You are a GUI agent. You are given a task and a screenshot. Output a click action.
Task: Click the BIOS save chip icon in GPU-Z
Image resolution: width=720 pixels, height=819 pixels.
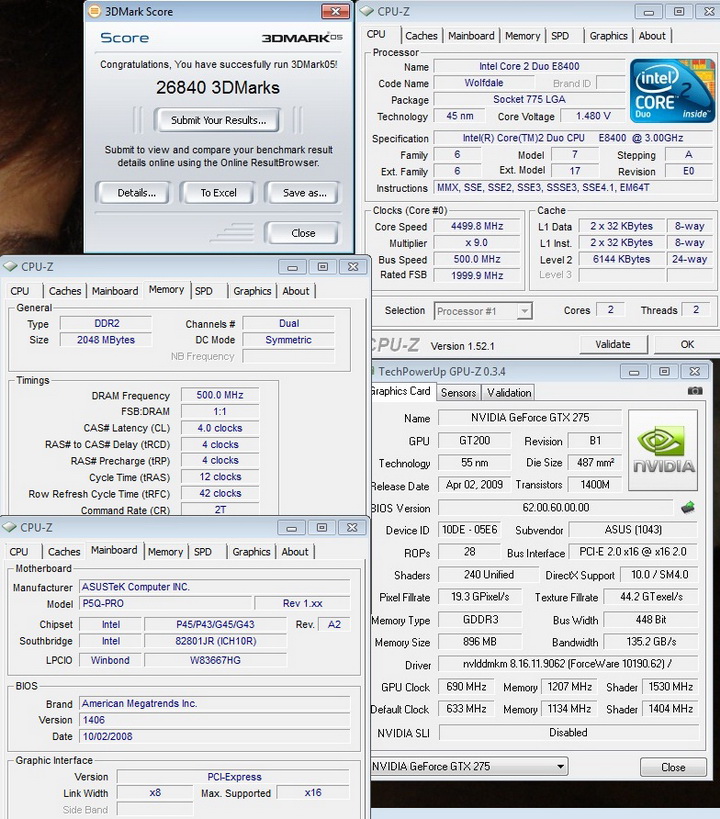click(688, 507)
